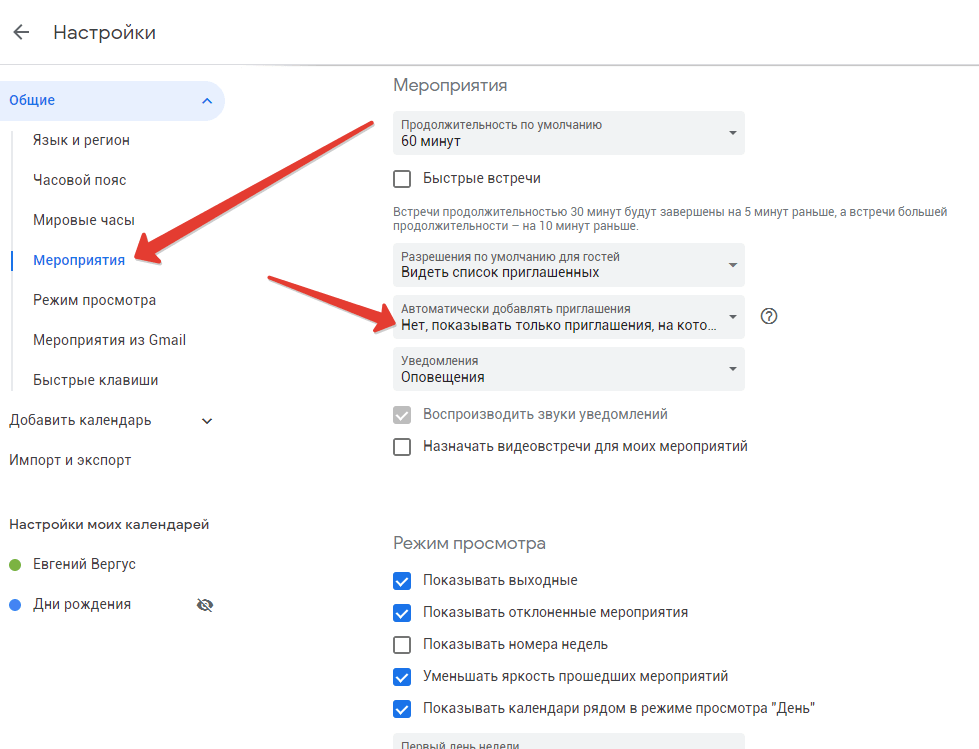Open Мероприятия из Gmail section
Screen dimensions: 979x749
click(109, 341)
